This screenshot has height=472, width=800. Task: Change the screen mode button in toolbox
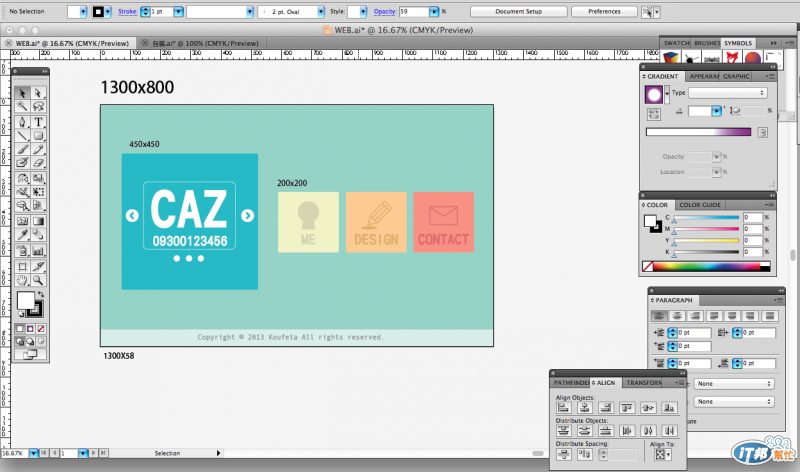click(30, 354)
